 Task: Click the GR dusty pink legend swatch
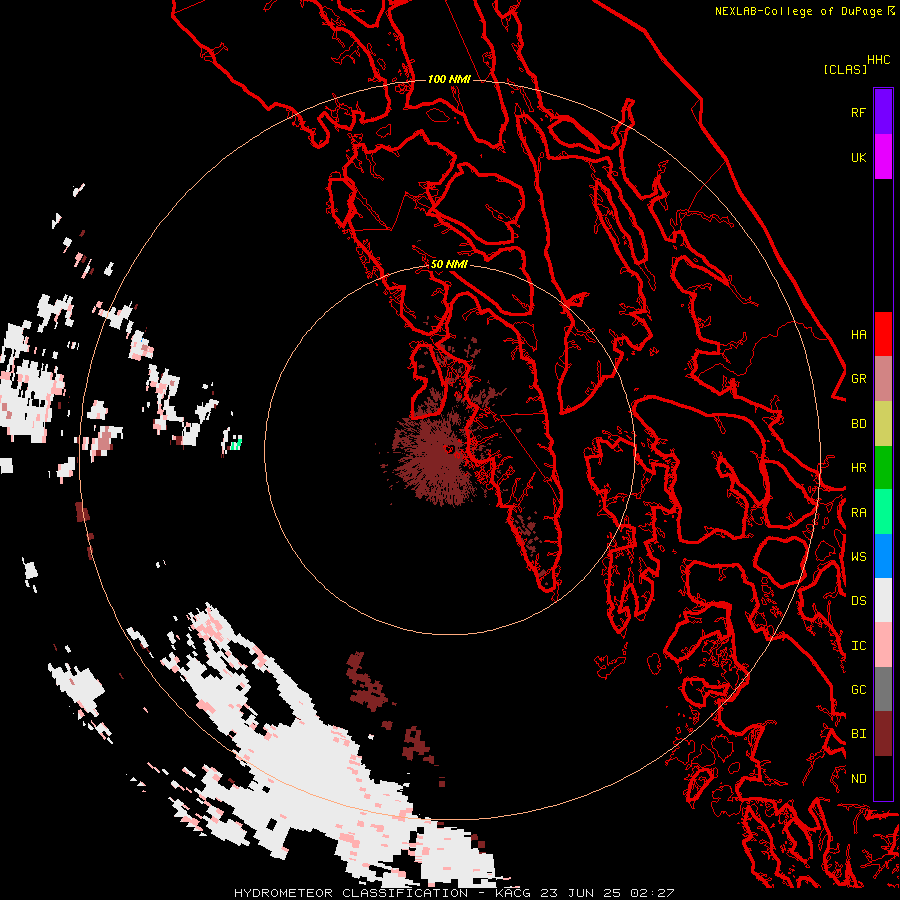(x=883, y=379)
